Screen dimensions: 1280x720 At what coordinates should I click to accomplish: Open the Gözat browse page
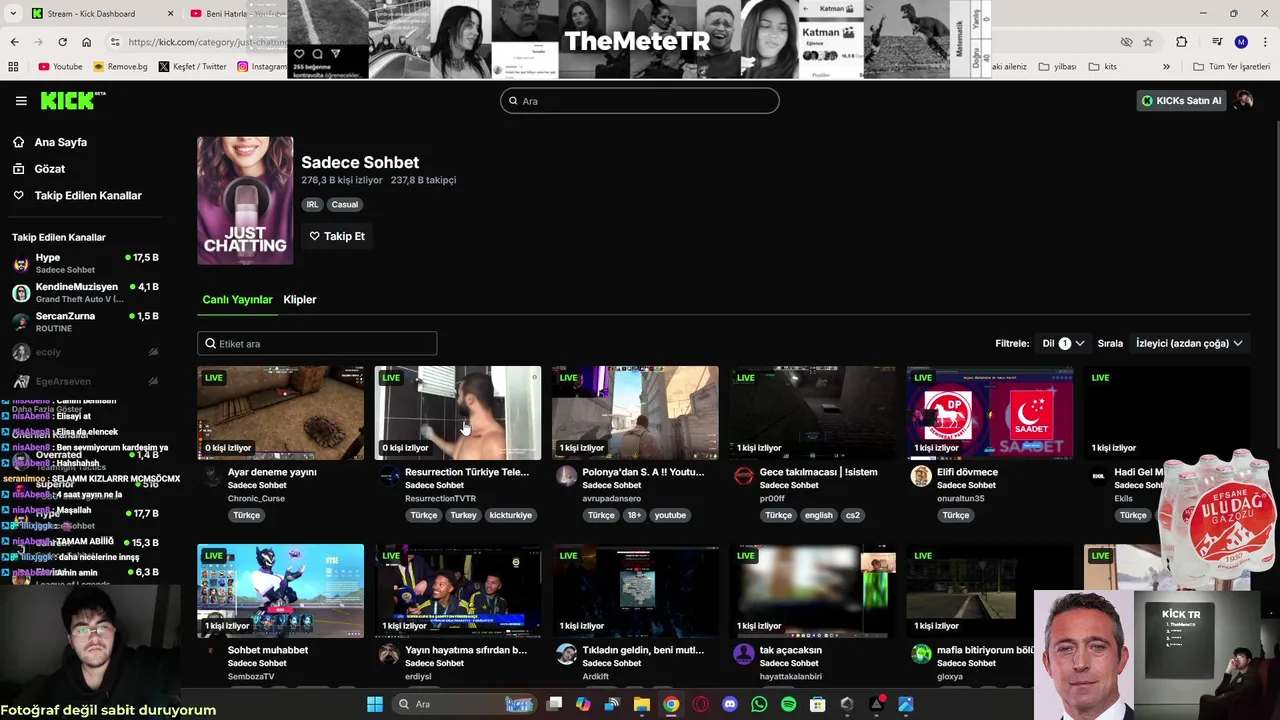click(50, 169)
